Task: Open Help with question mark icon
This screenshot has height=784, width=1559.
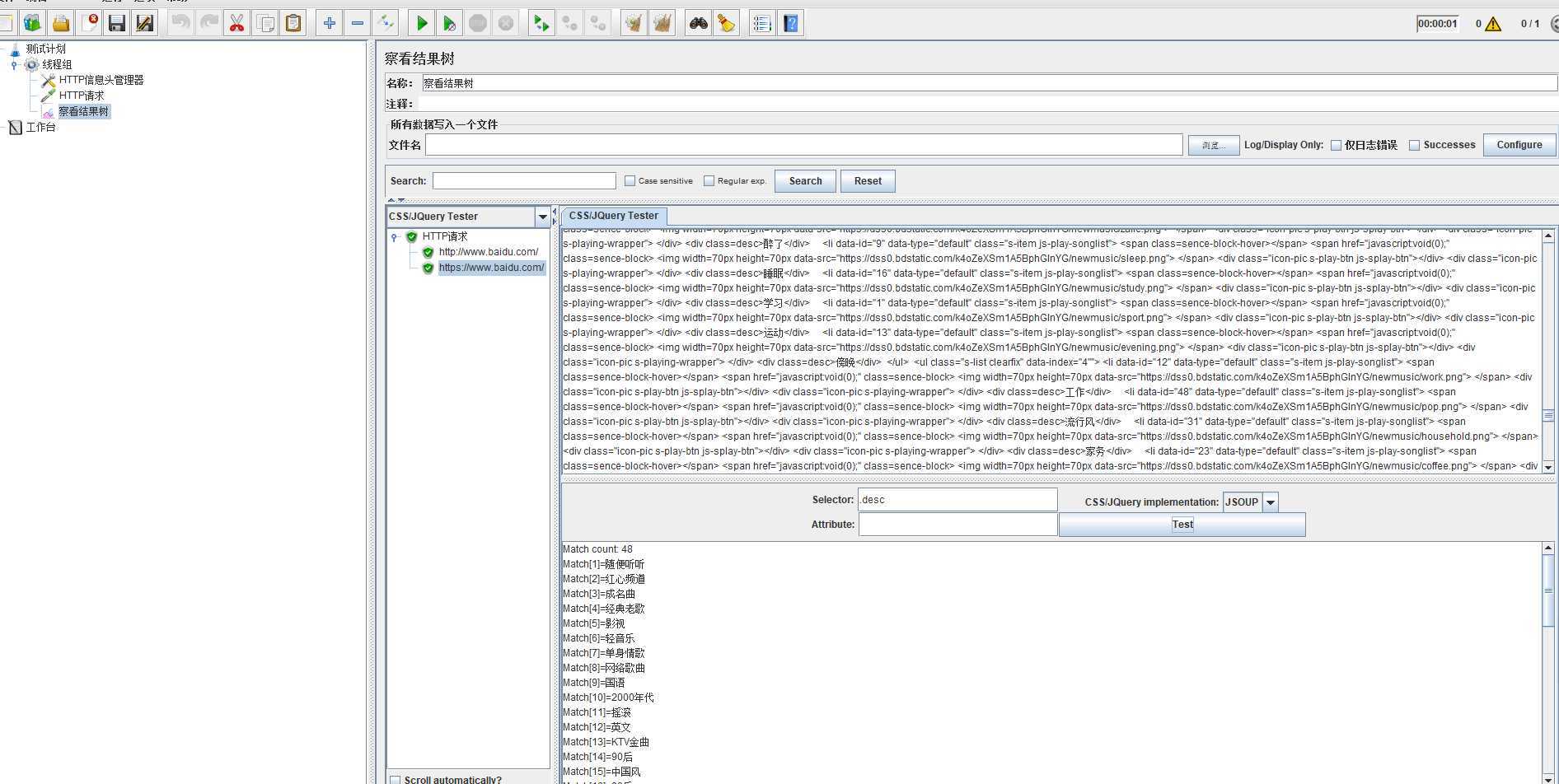Action: pos(791,23)
